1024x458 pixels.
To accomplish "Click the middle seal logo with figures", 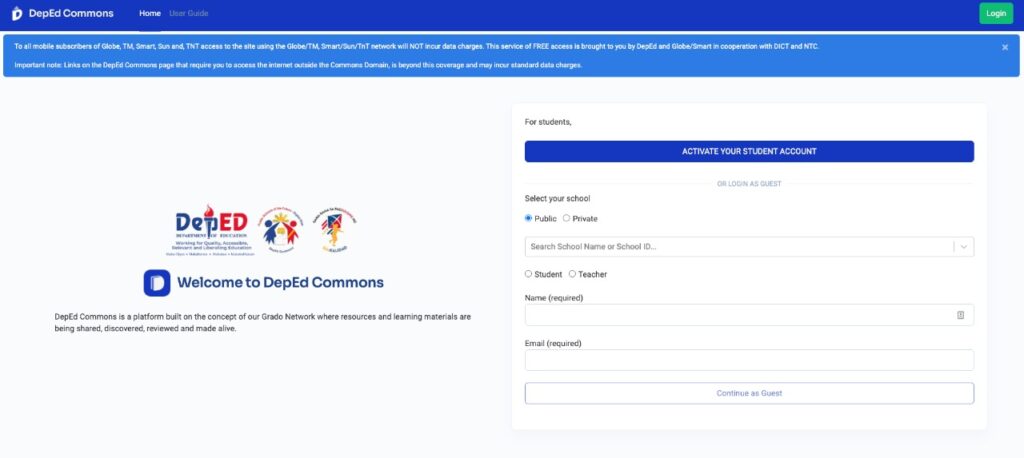I will [281, 229].
